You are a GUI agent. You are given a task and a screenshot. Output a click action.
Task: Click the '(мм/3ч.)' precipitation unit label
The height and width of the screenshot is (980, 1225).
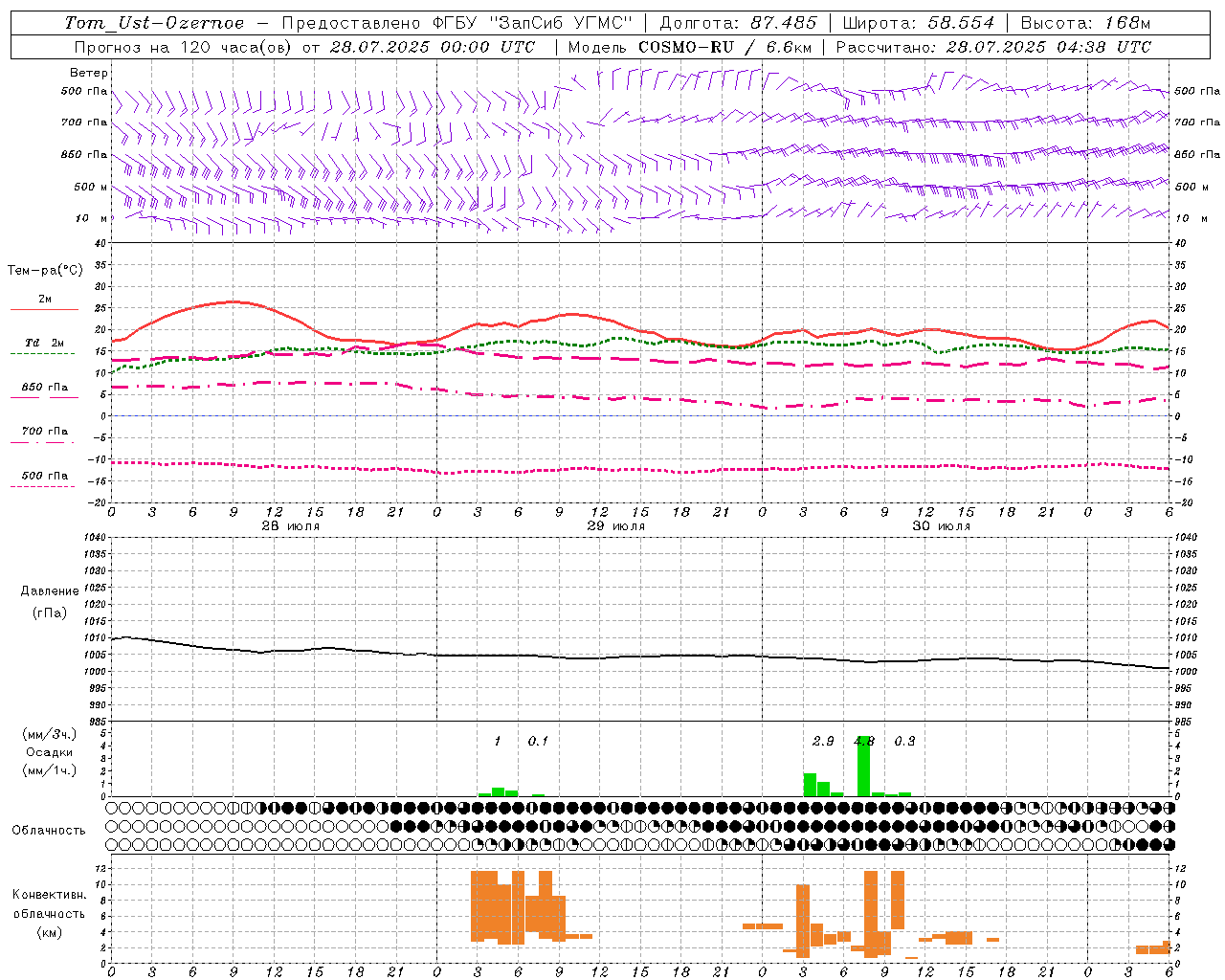tap(49, 734)
